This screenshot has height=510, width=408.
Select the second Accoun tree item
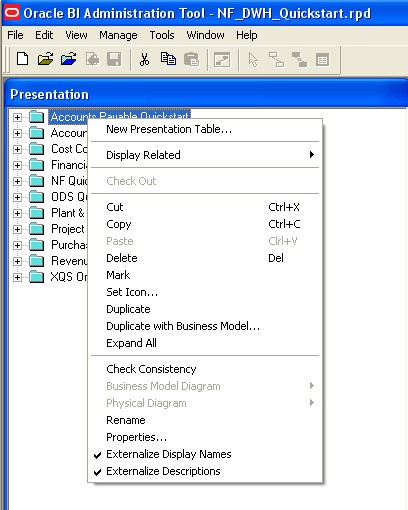coord(69,133)
